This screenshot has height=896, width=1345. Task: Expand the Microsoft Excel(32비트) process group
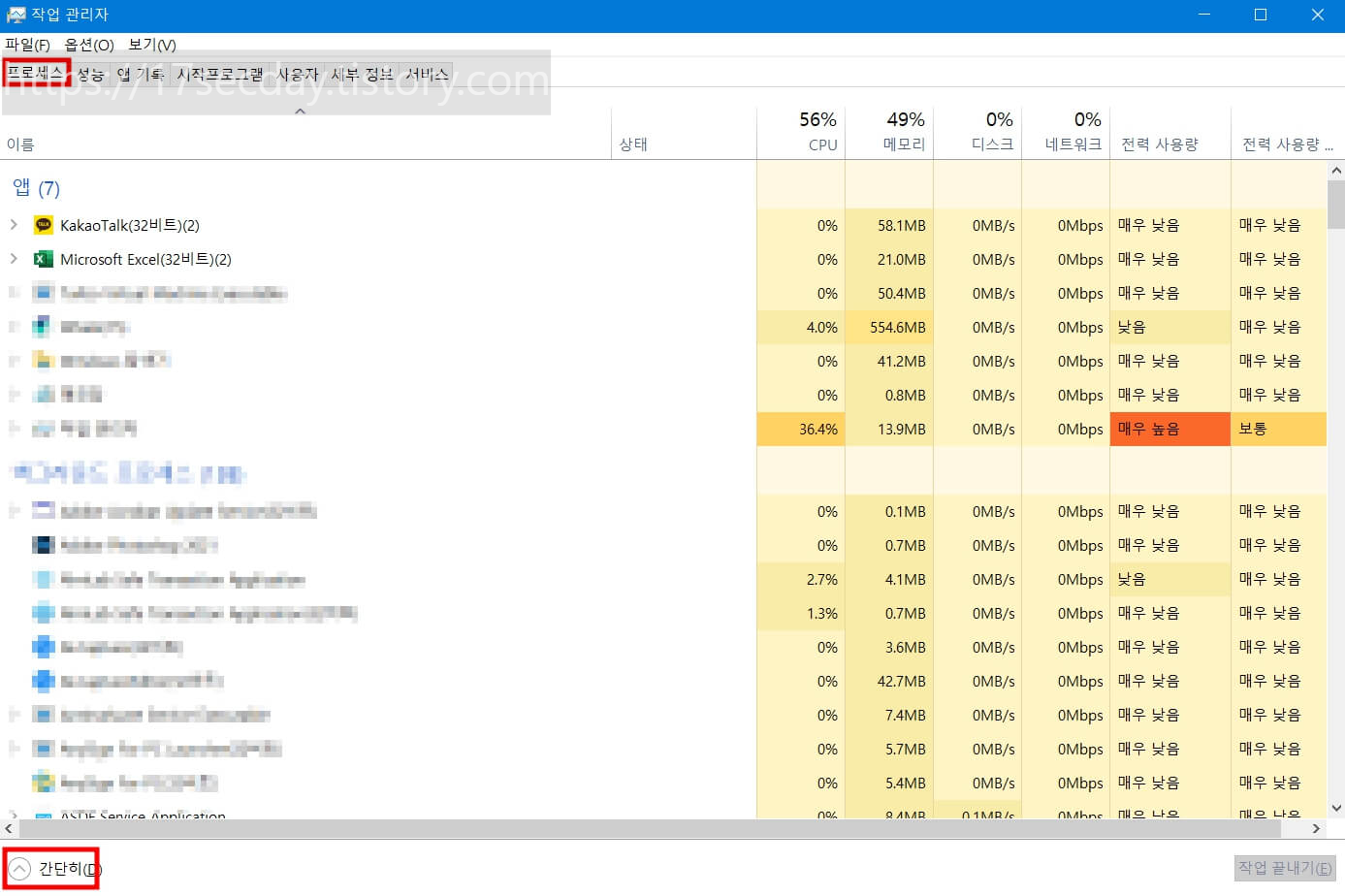click(x=14, y=259)
